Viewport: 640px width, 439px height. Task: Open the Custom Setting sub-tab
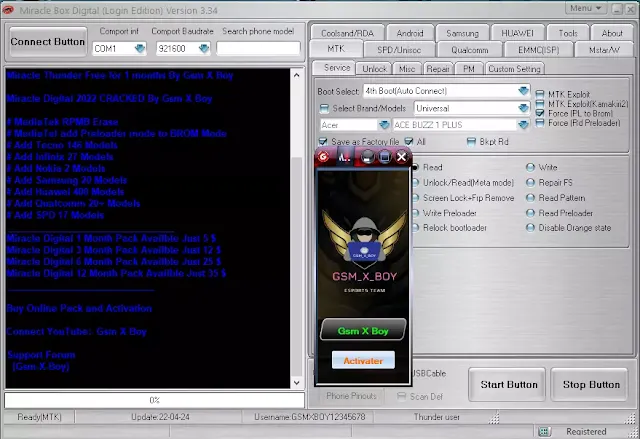pos(514,69)
